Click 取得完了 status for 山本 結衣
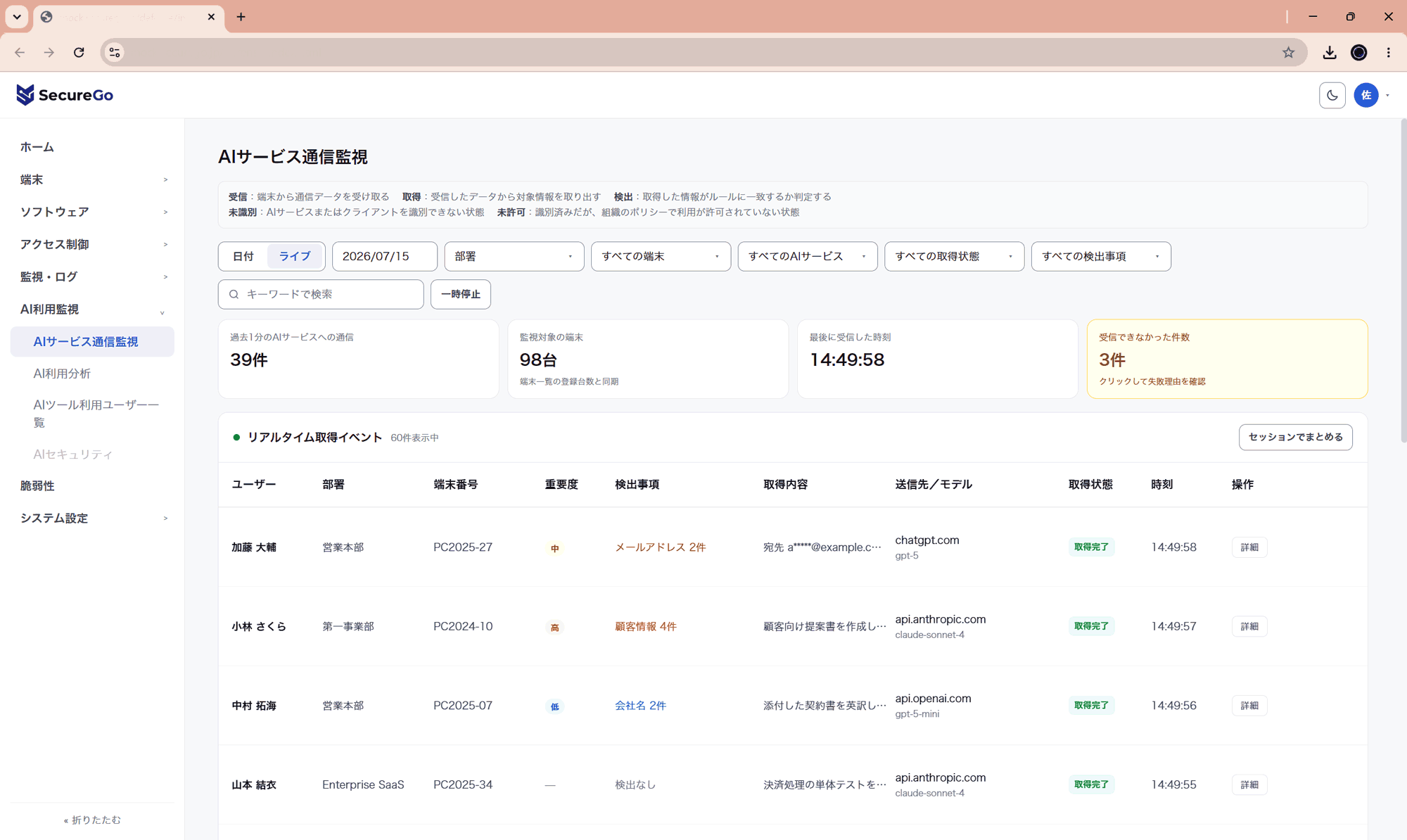 1091,784
